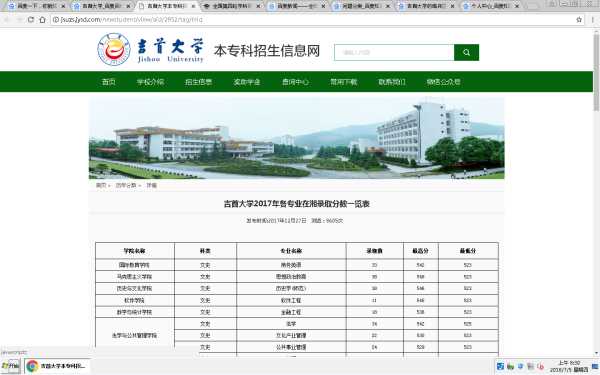Go to 联系我们 in the green navbar
The height and width of the screenshot is (375, 600).
coord(392,82)
